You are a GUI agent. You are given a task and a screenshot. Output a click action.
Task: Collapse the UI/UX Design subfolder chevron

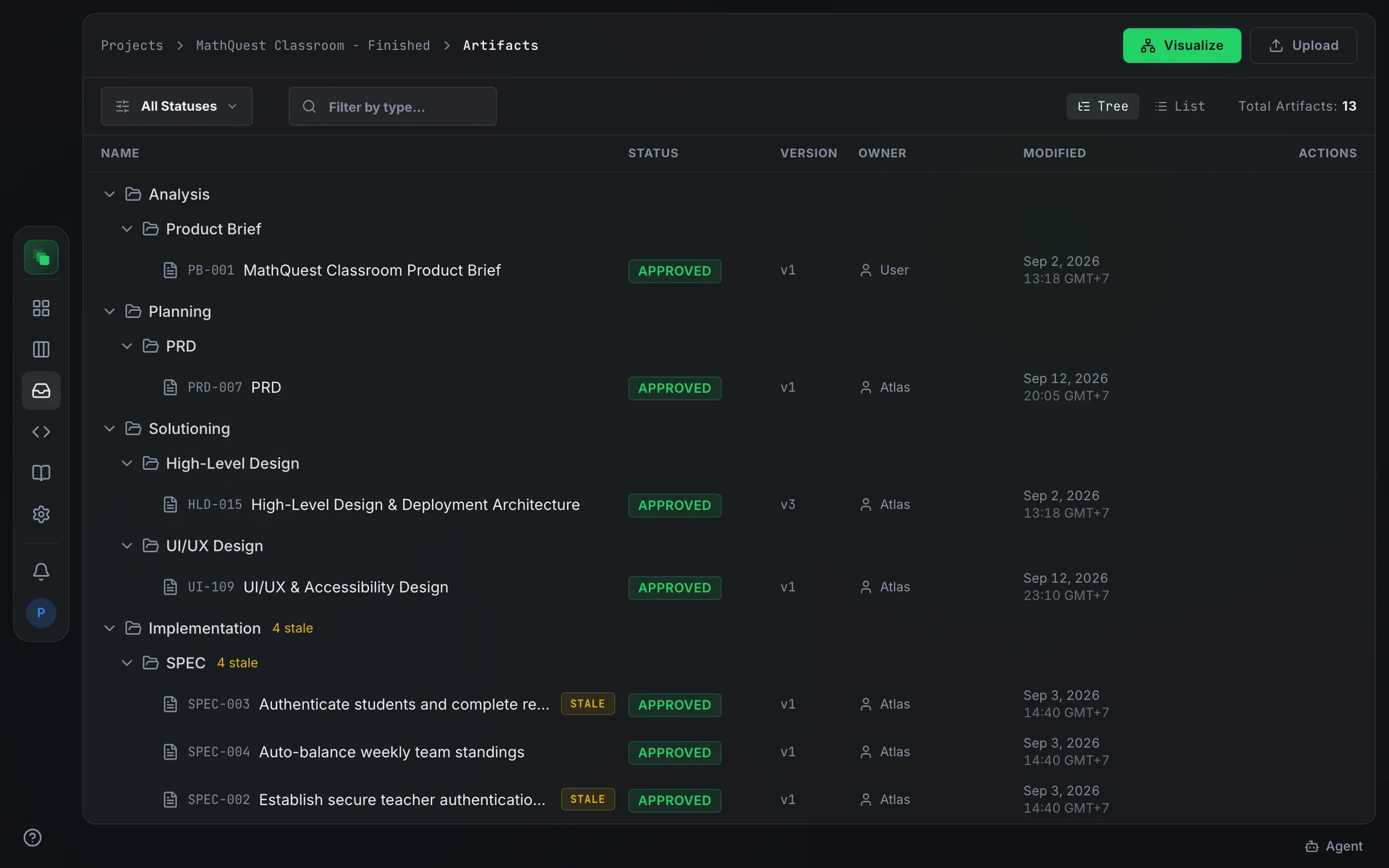127,545
